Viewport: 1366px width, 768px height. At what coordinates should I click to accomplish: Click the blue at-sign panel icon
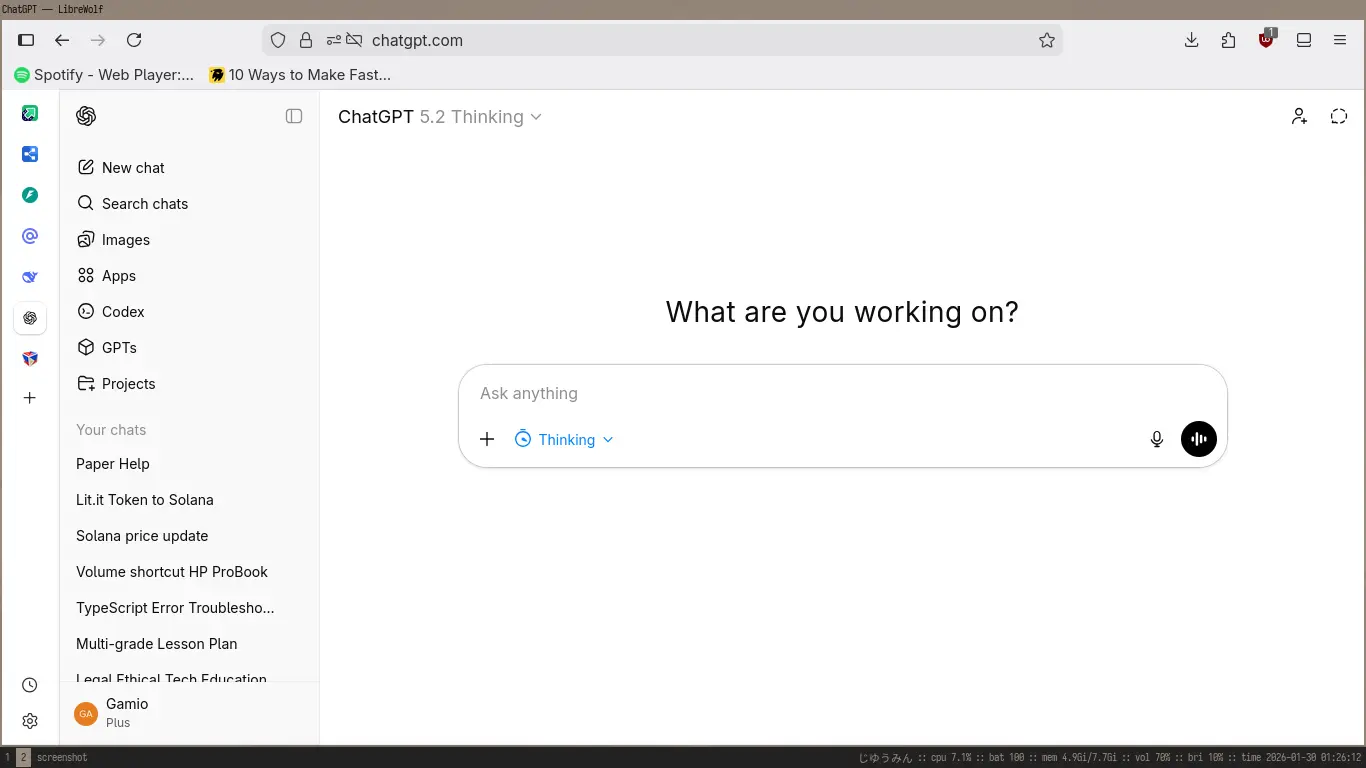click(x=30, y=236)
